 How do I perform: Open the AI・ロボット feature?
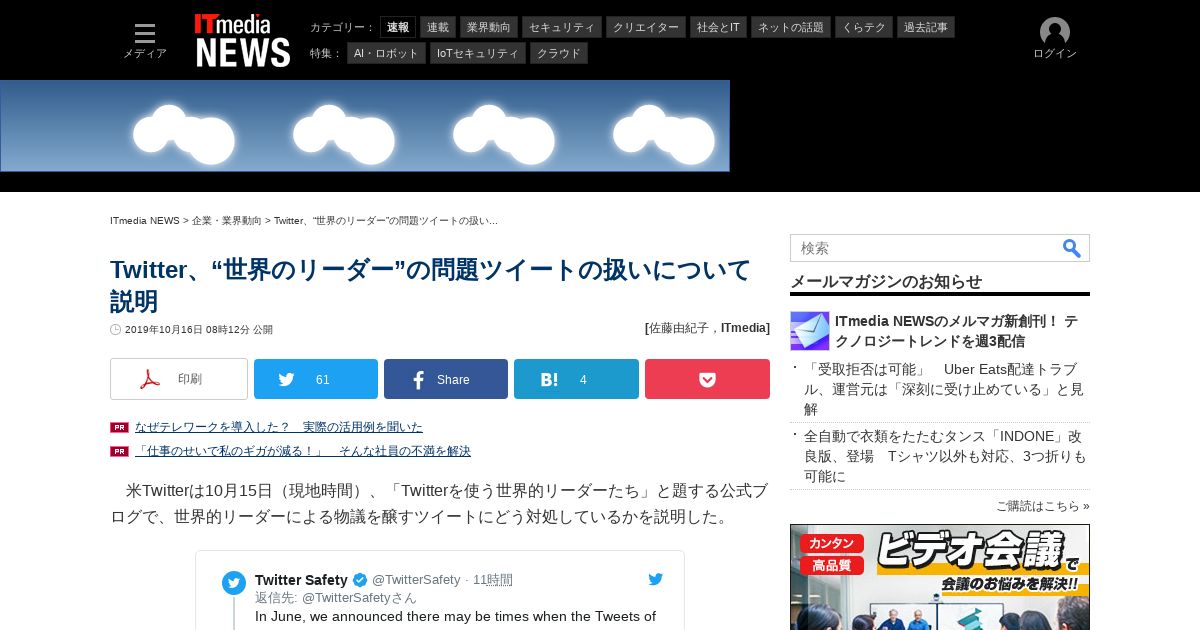387,53
